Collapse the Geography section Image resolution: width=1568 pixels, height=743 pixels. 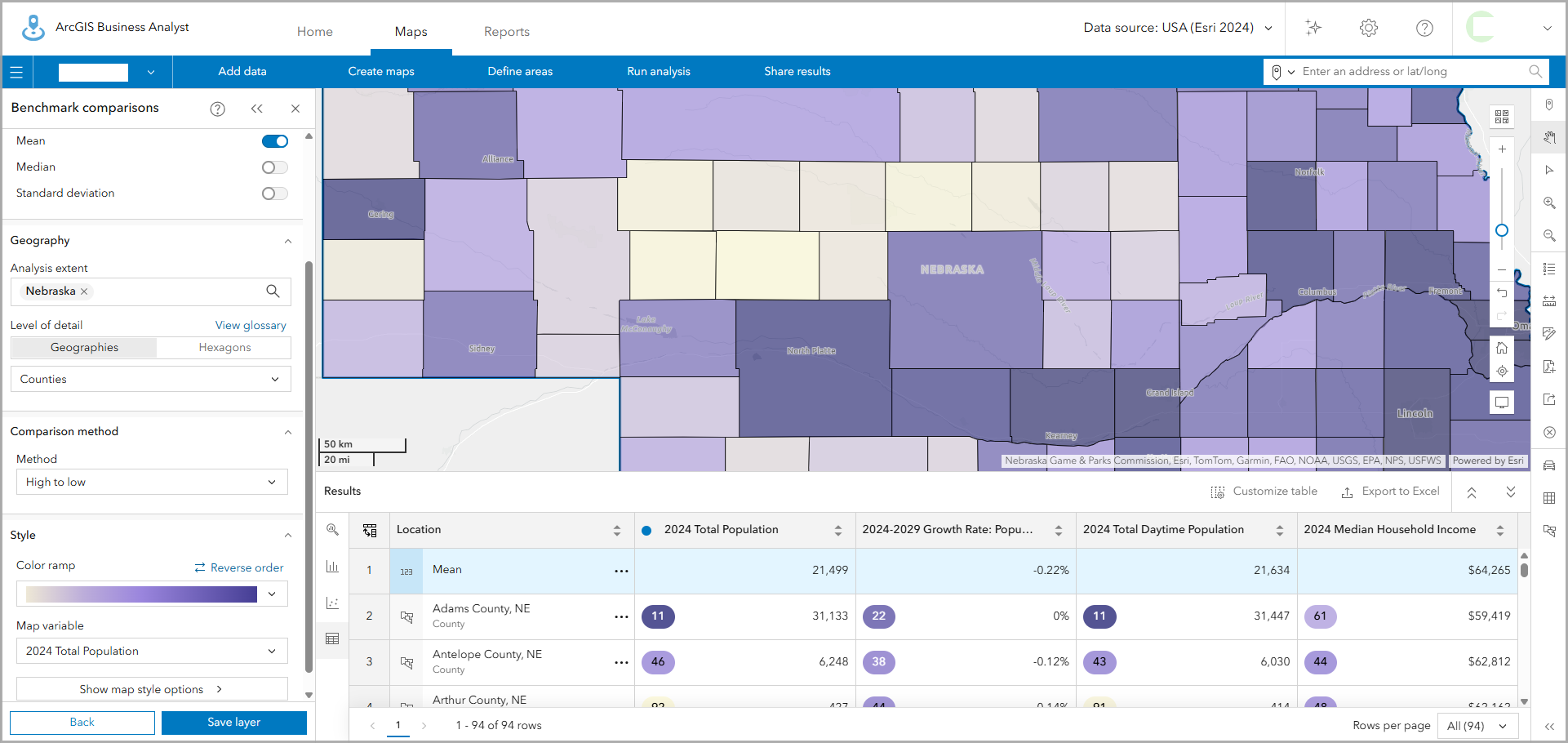tap(288, 241)
